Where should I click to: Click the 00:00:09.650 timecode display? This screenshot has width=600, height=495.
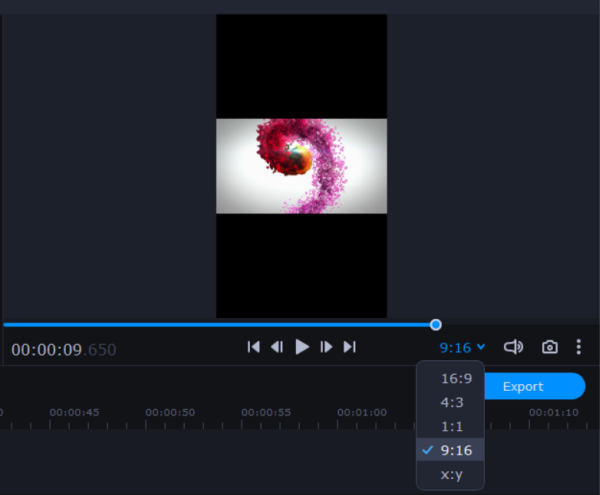pyautogui.click(x=64, y=350)
